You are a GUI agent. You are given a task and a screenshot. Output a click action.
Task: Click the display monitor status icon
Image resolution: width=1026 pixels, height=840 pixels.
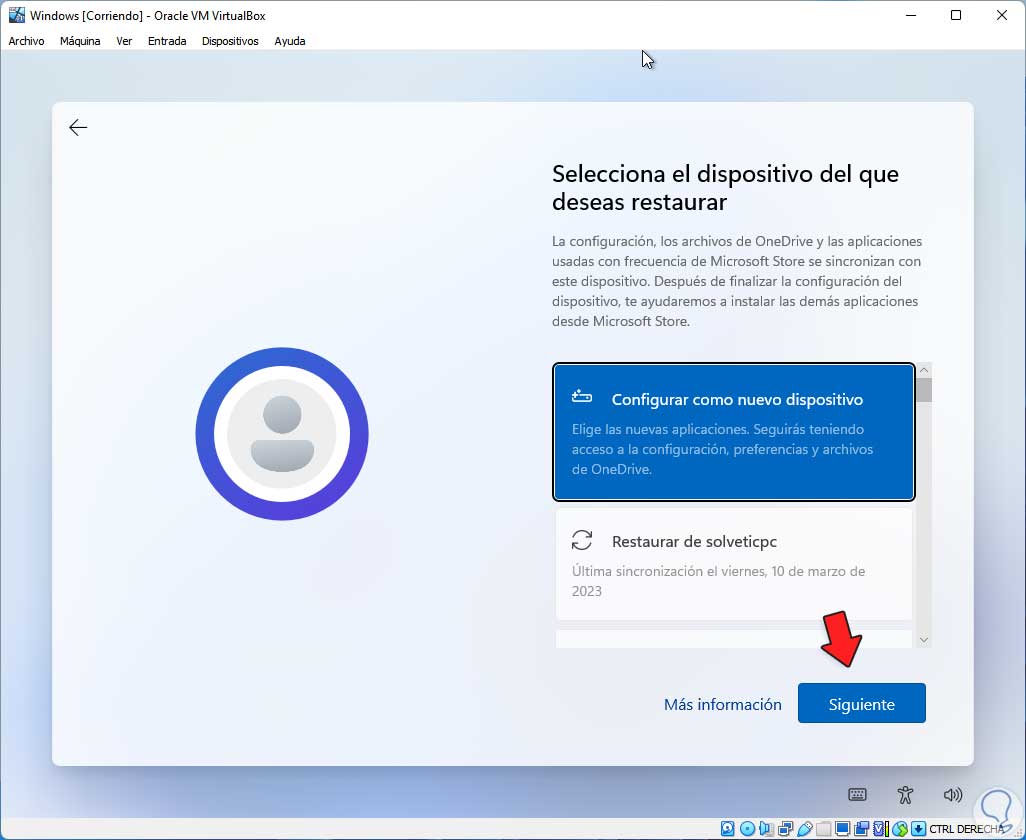click(x=843, y=829)
